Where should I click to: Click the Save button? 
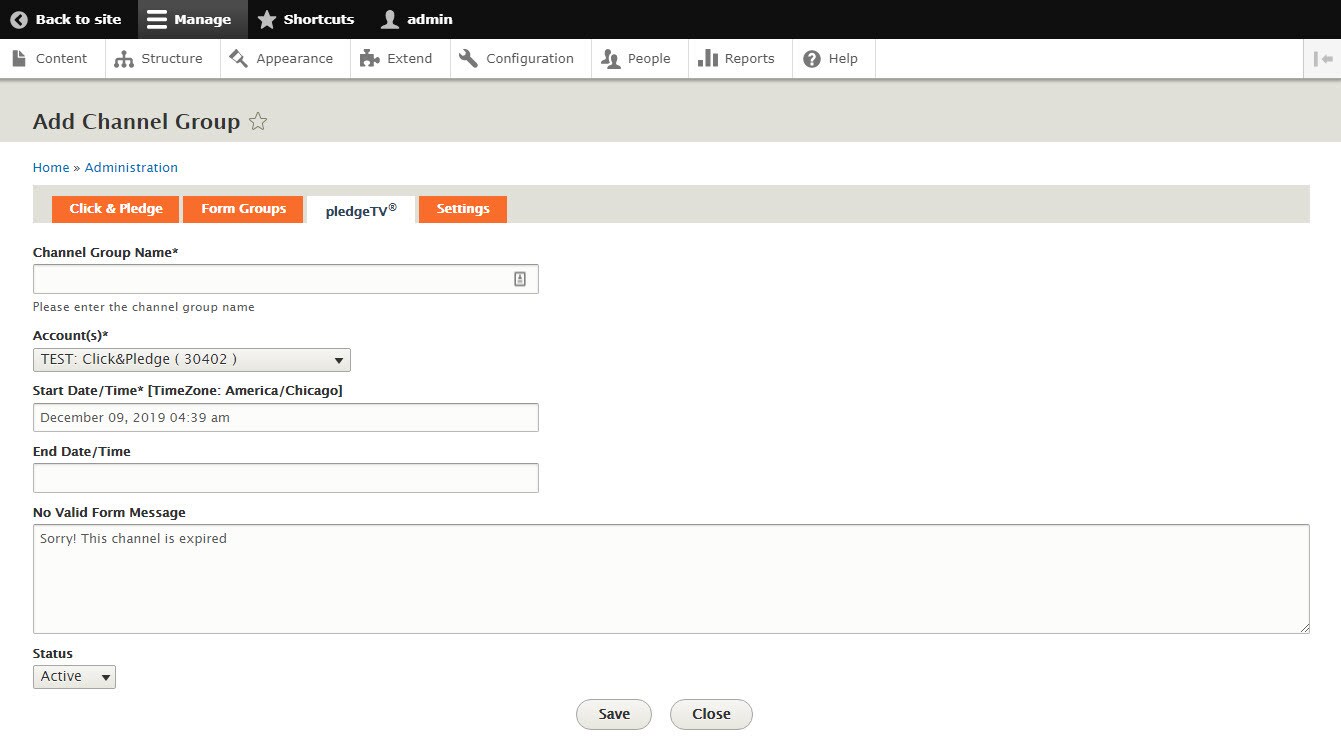coord(614,714)
